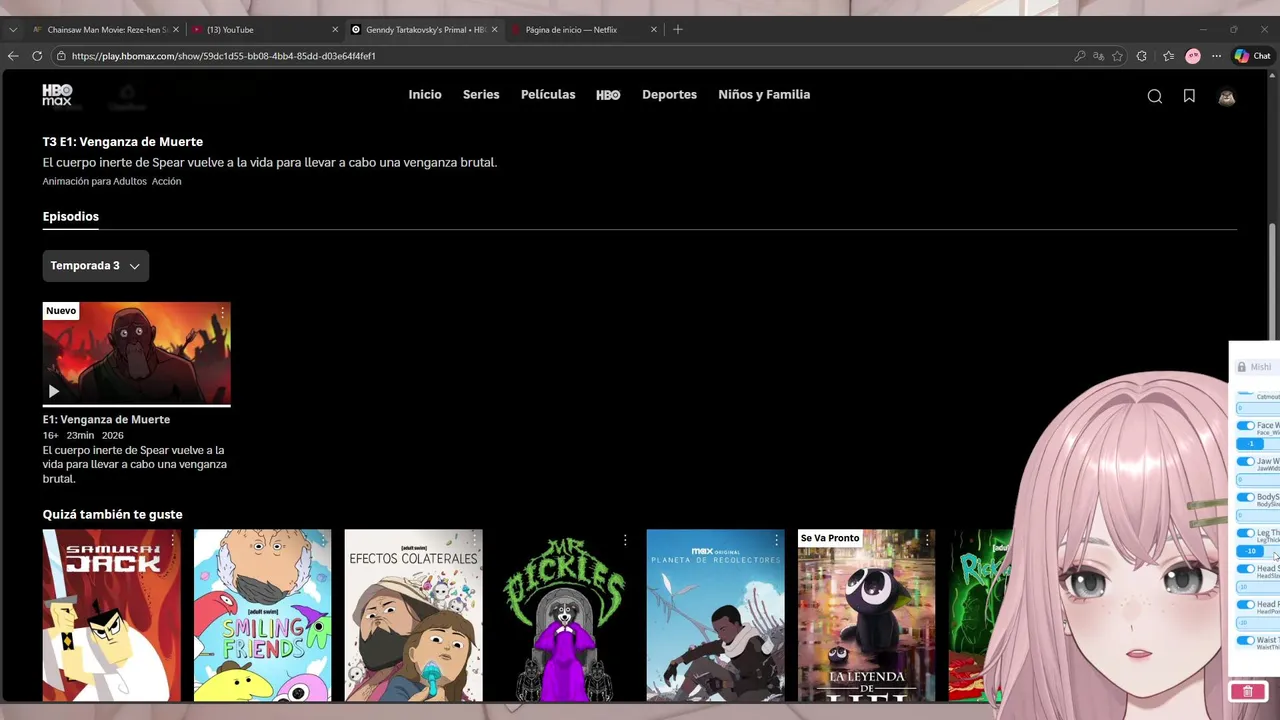
Task: Open Niños y Familia nav item
Action: click(764, 95)
